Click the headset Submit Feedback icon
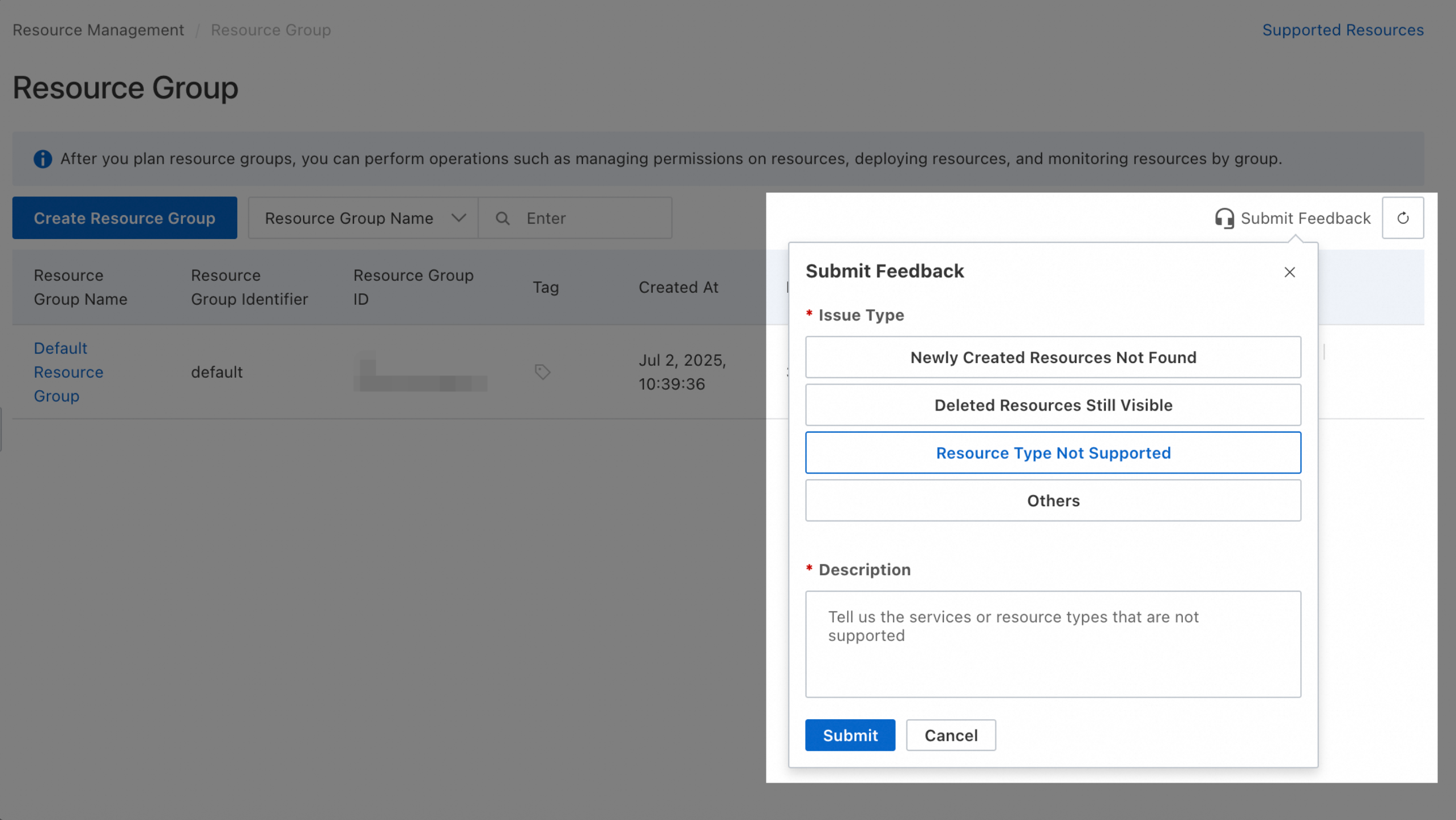This screenshot has width=1456, height=820. tap(1224, 218)
